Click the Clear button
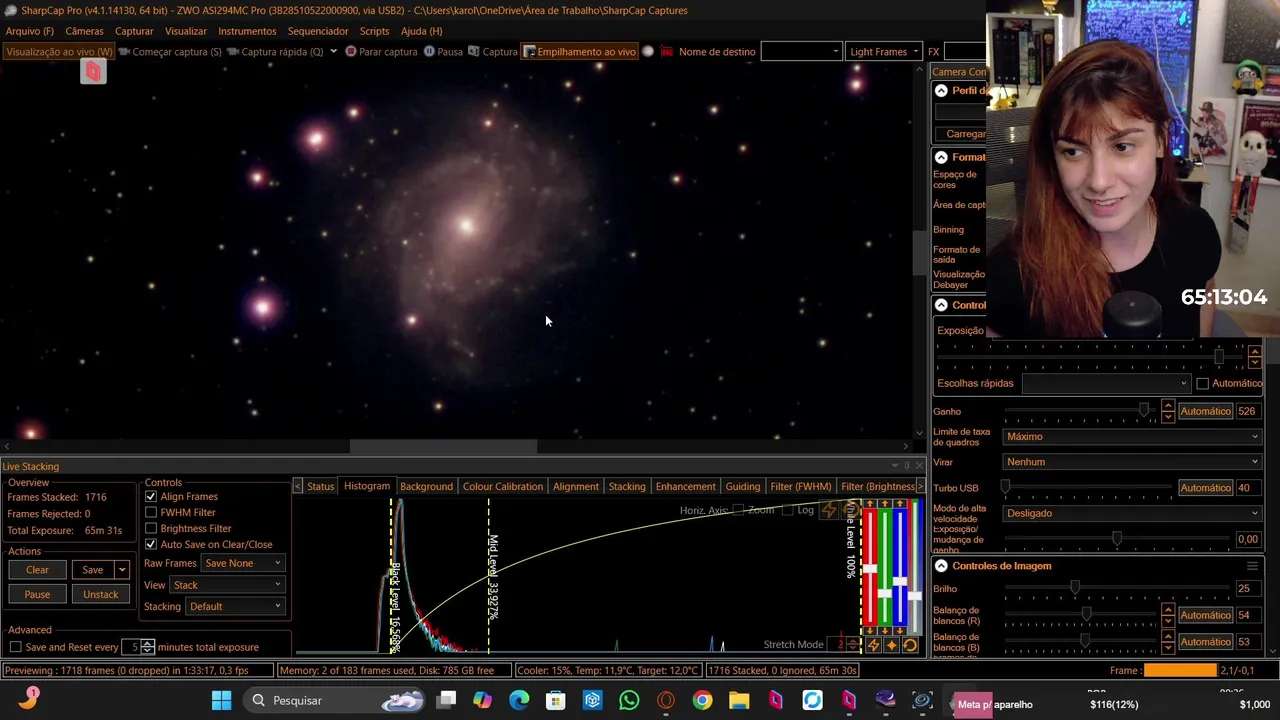This screenshot has height=720, width=1280. point(37,570)
